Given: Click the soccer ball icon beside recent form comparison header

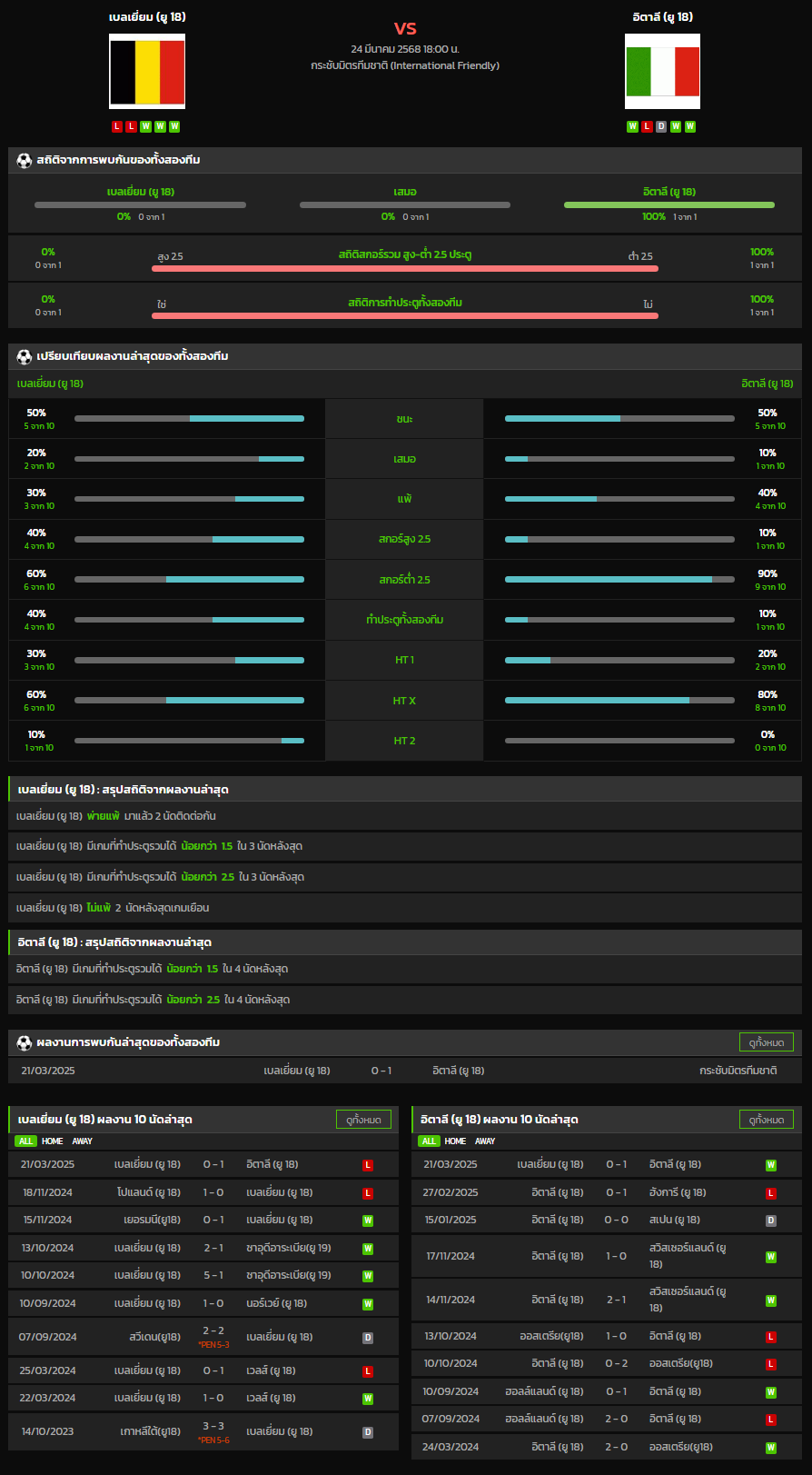Looking at the screenshot, I should point(25,356).
